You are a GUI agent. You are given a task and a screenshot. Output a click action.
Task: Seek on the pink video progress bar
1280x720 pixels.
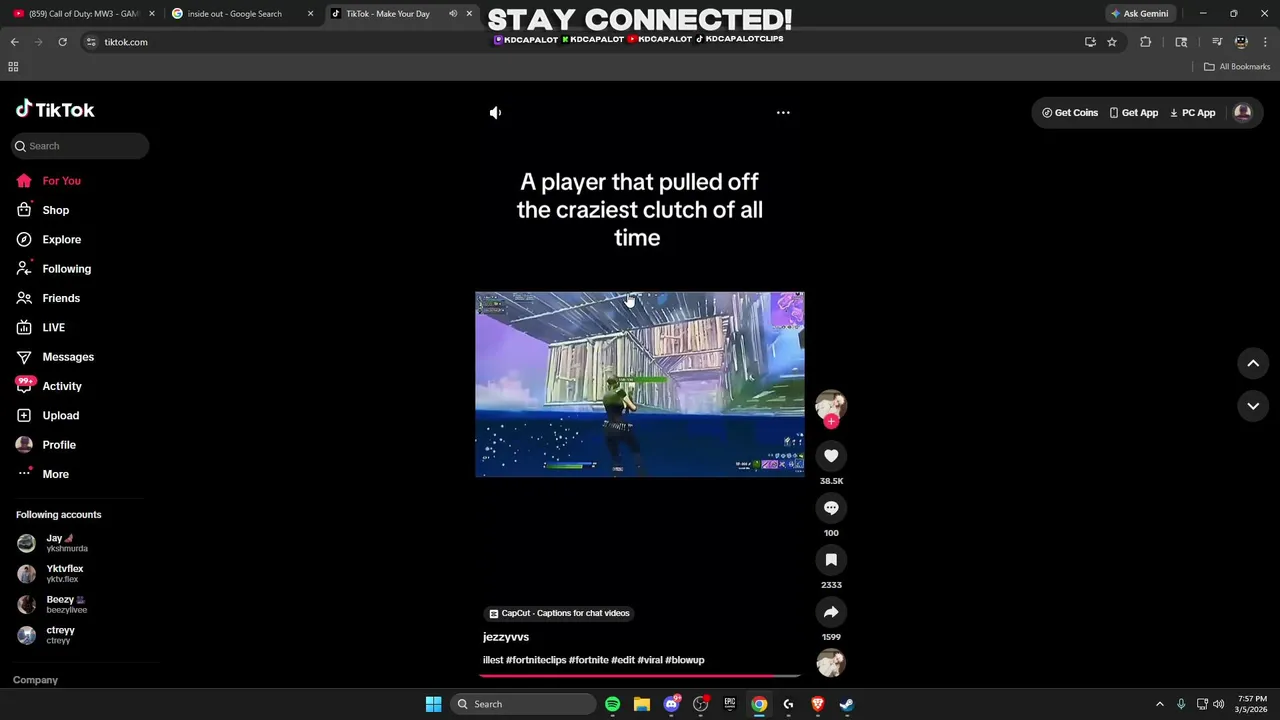pyautogui.click(x=640, y=676)
